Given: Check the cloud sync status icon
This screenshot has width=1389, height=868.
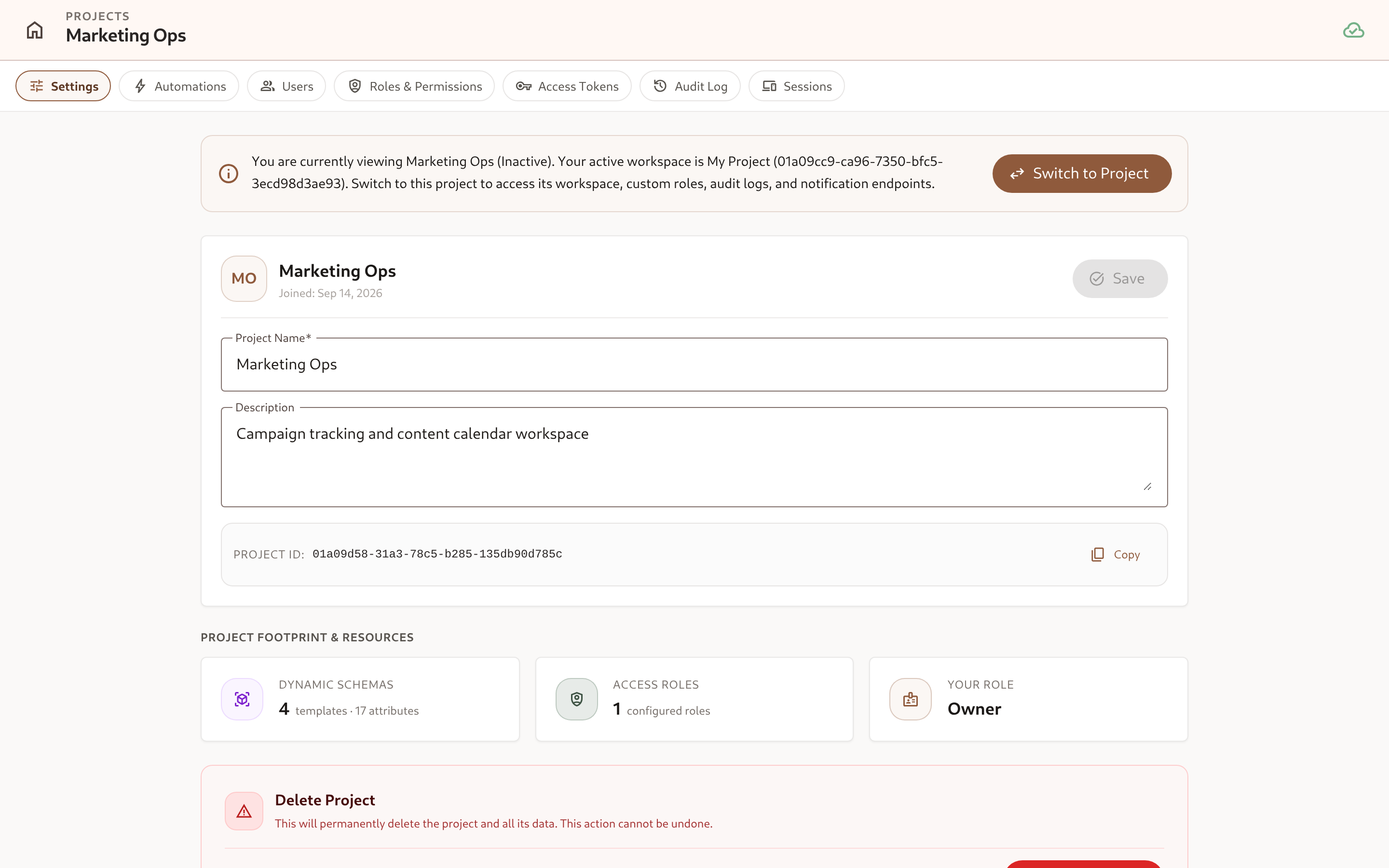Looking at the screenshot, I should click(x=1353, y=30).
